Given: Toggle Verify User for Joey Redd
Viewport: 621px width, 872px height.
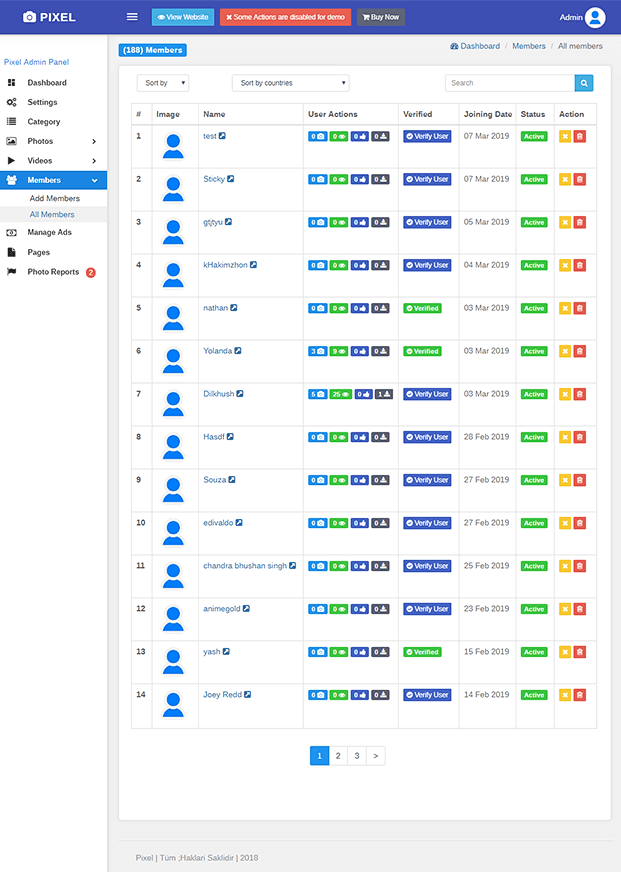Looking at the screenshot, I should [427, 695].
